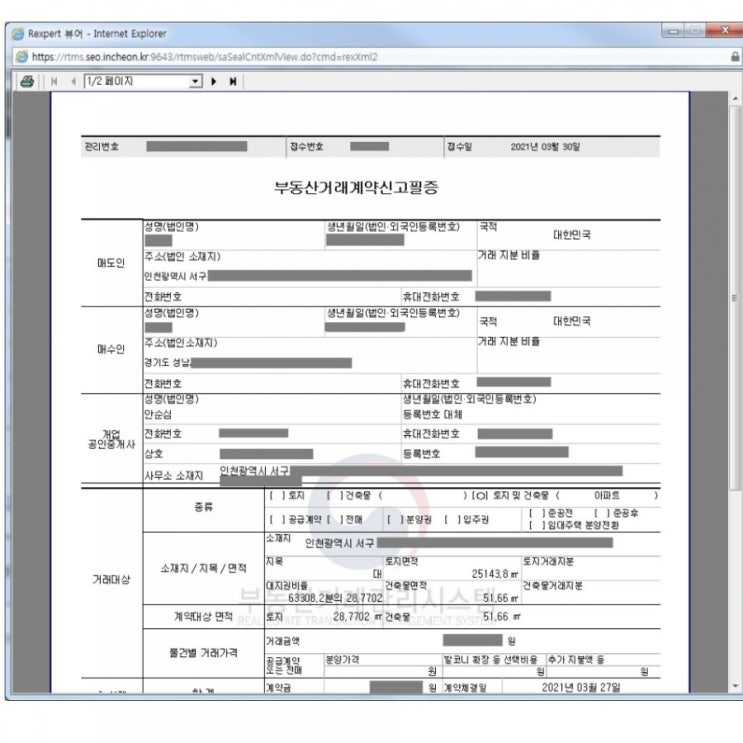Click the 매도인 address 인천광역시 서구
The image size is (743, 743).
(x=176, y=276)
